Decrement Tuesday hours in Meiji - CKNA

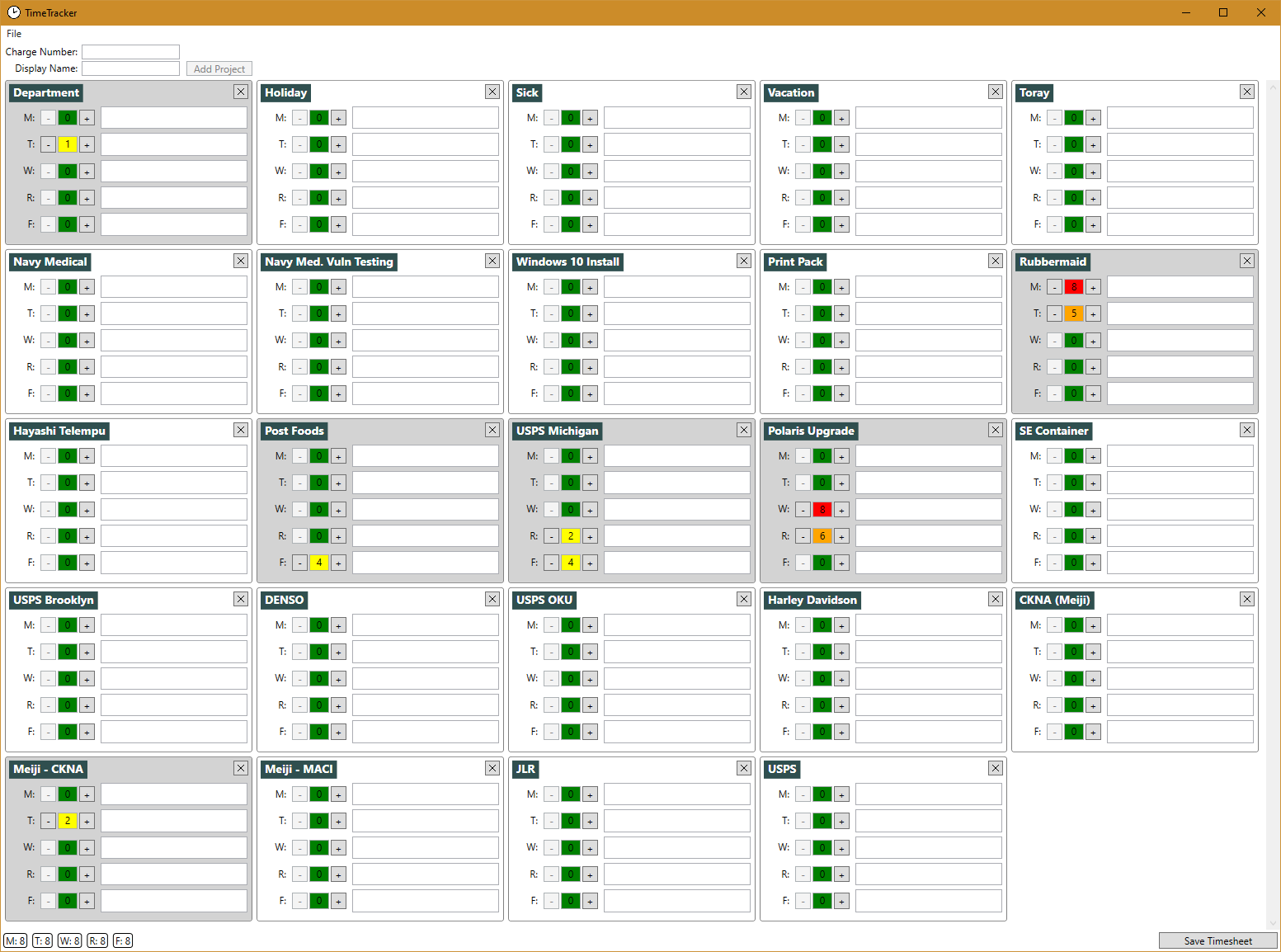point(48,820)
